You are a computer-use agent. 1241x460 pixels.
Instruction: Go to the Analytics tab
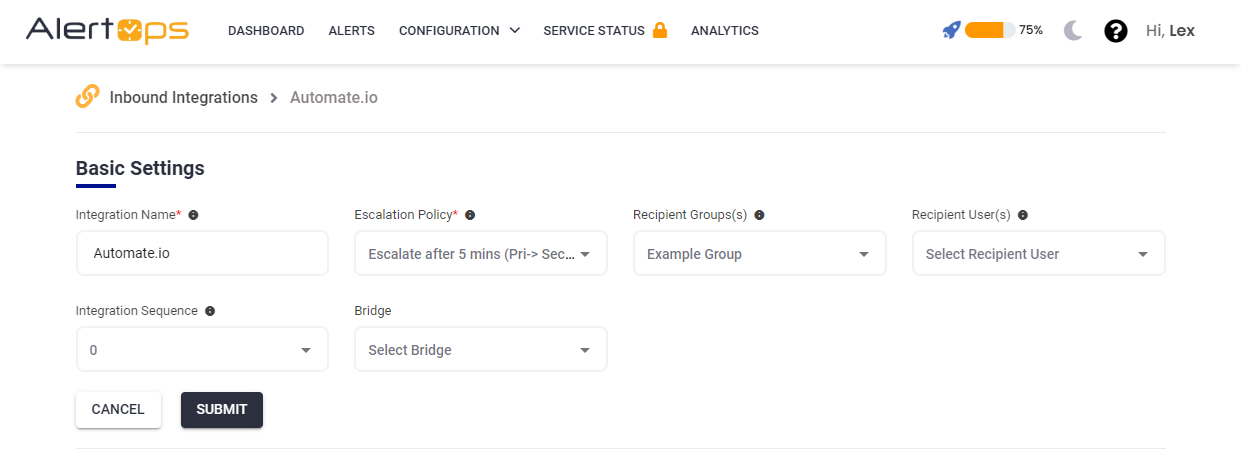point(724,31)
